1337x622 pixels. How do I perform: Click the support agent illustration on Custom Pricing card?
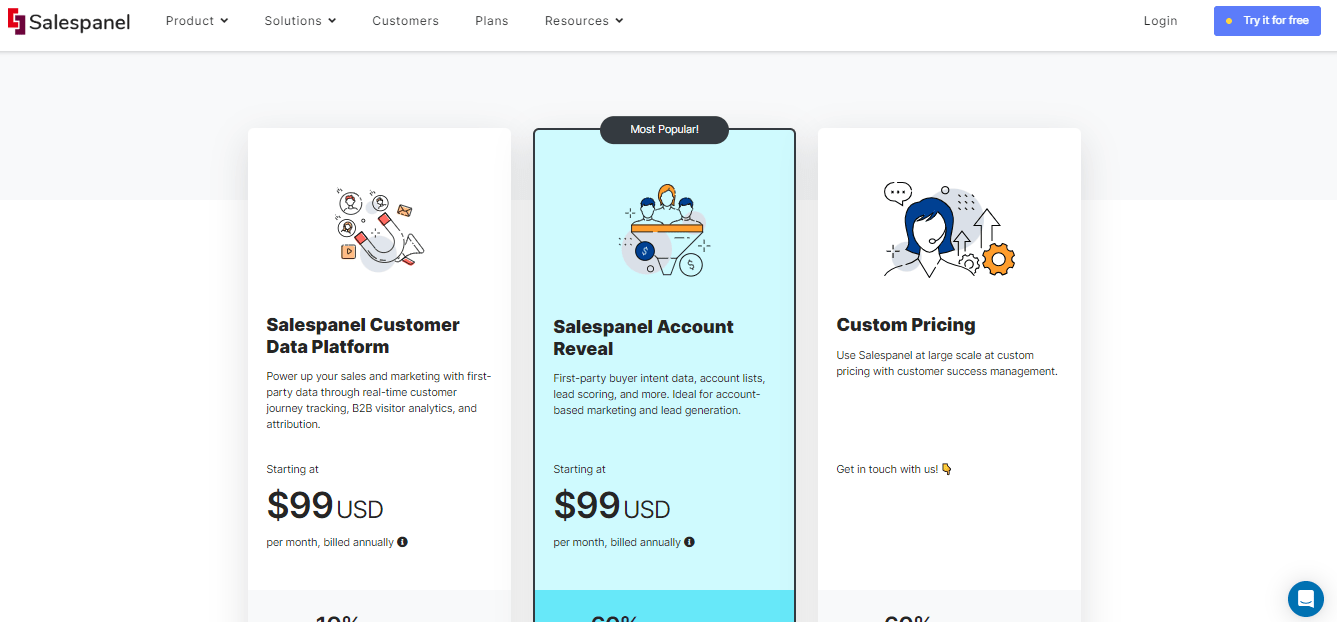(x=948, y=230)
